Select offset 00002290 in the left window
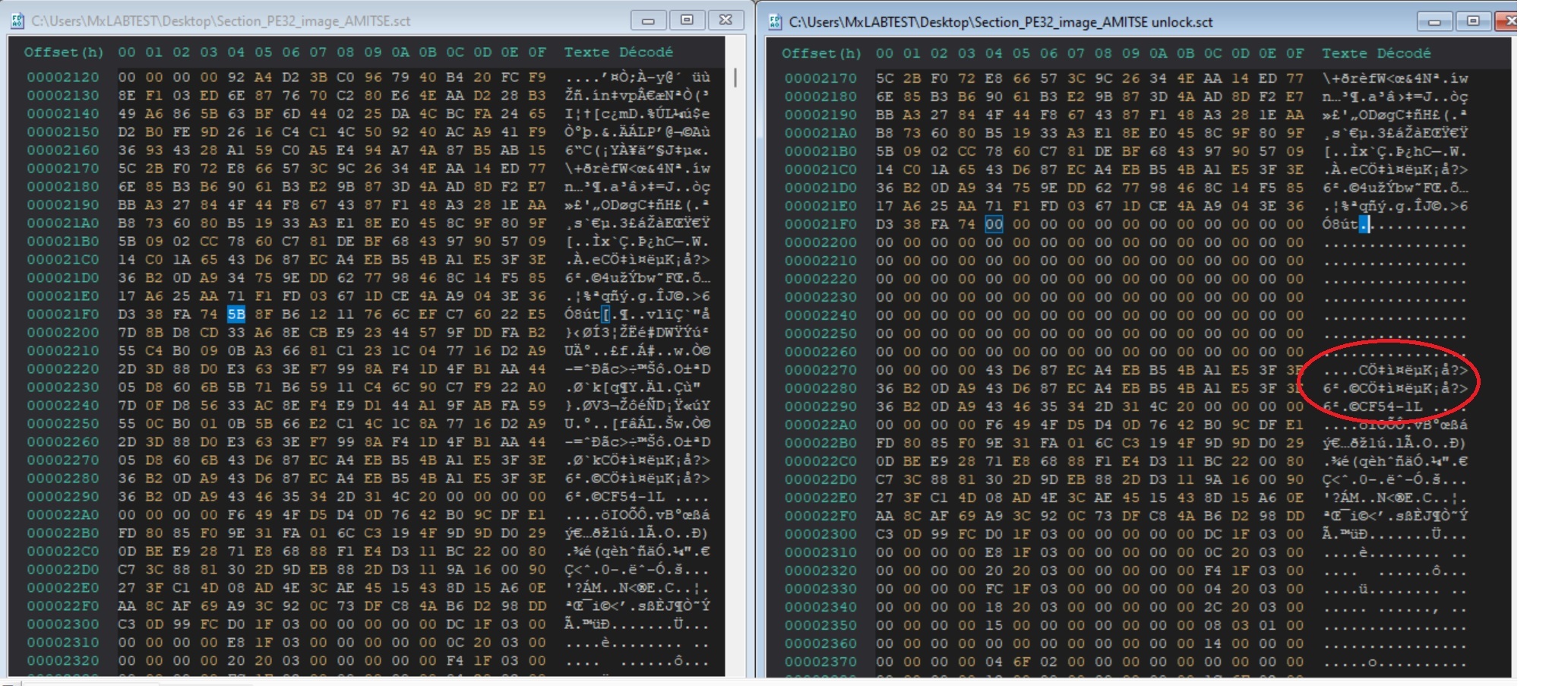Screen dimensions: 1568x686 (63, 496)
